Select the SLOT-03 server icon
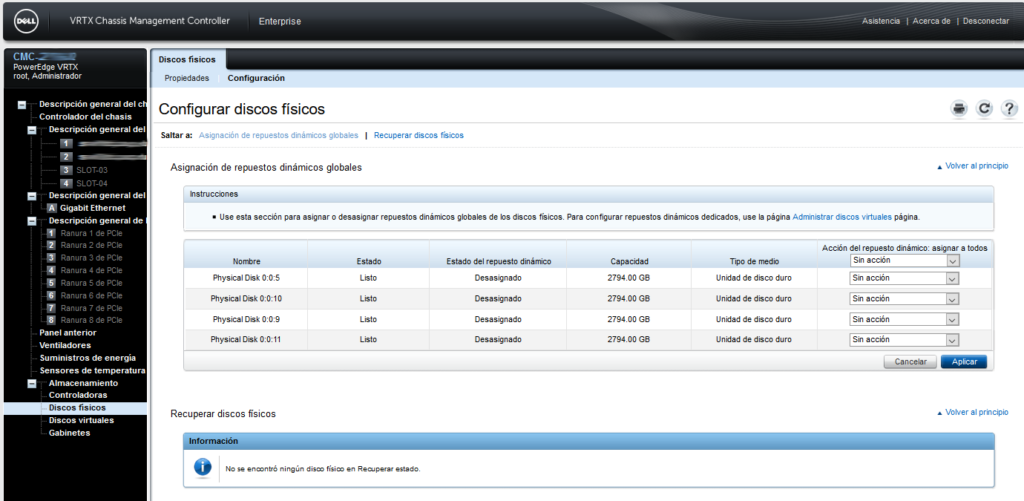Viewport: 1024px width, 501px height. 66,170
